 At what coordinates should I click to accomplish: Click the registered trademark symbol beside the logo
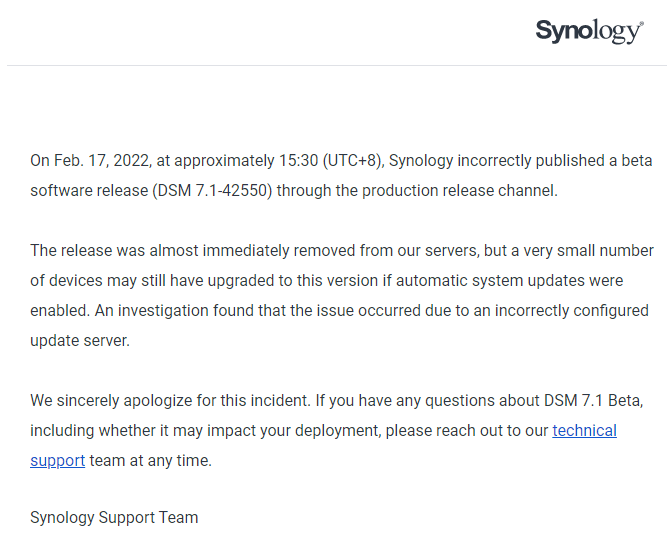coord(641,23)
